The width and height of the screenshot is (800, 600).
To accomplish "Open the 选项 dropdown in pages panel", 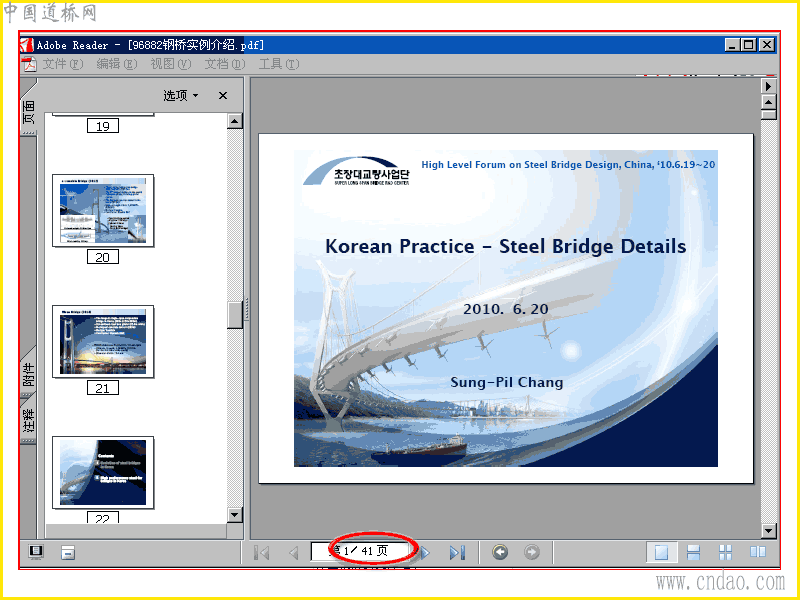I will (181, 95).
